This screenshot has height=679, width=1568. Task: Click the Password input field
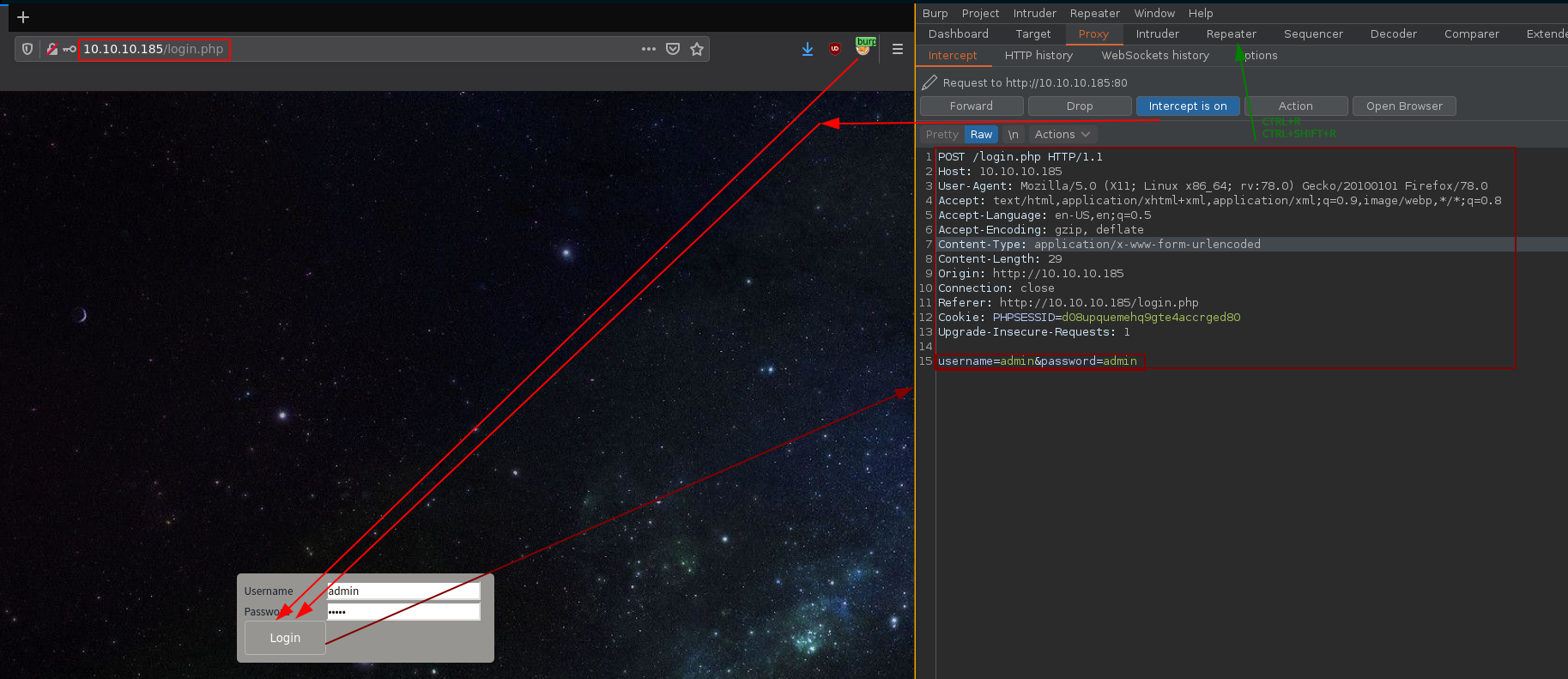403,611
